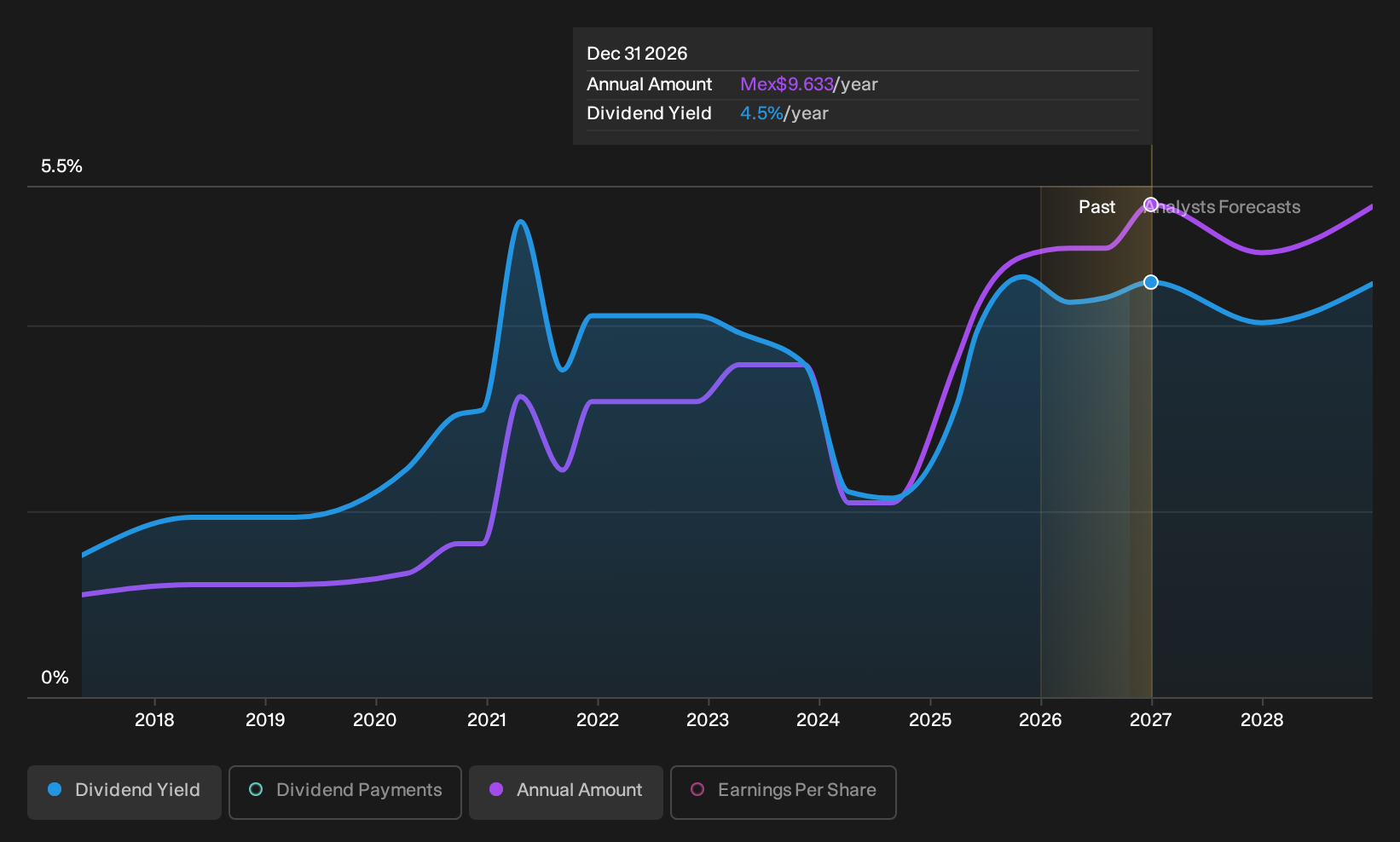
Task: Click the teal Dividend Payments circle icon
Action: point(256,790)
